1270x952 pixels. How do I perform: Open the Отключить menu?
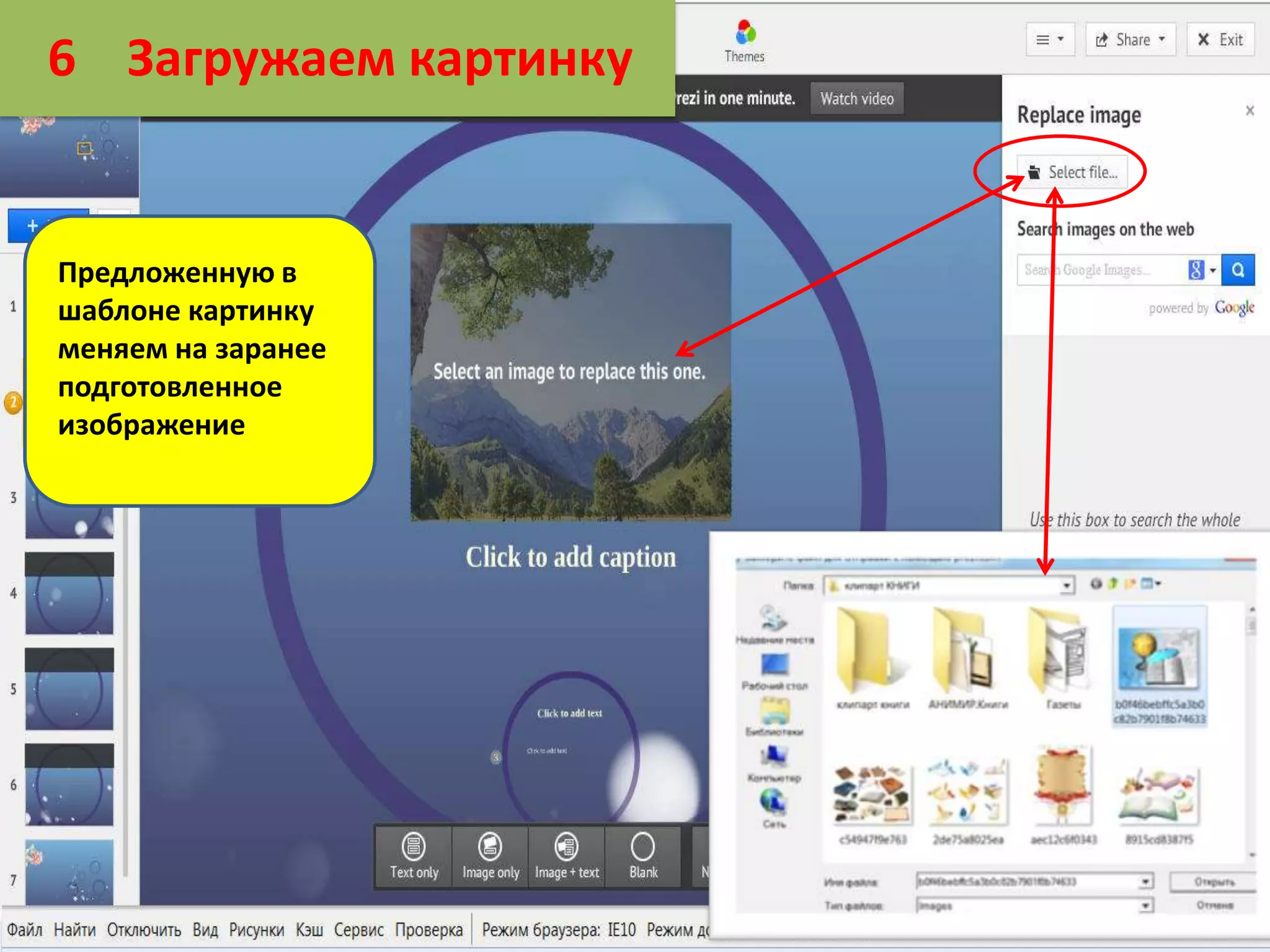[144, 930]
